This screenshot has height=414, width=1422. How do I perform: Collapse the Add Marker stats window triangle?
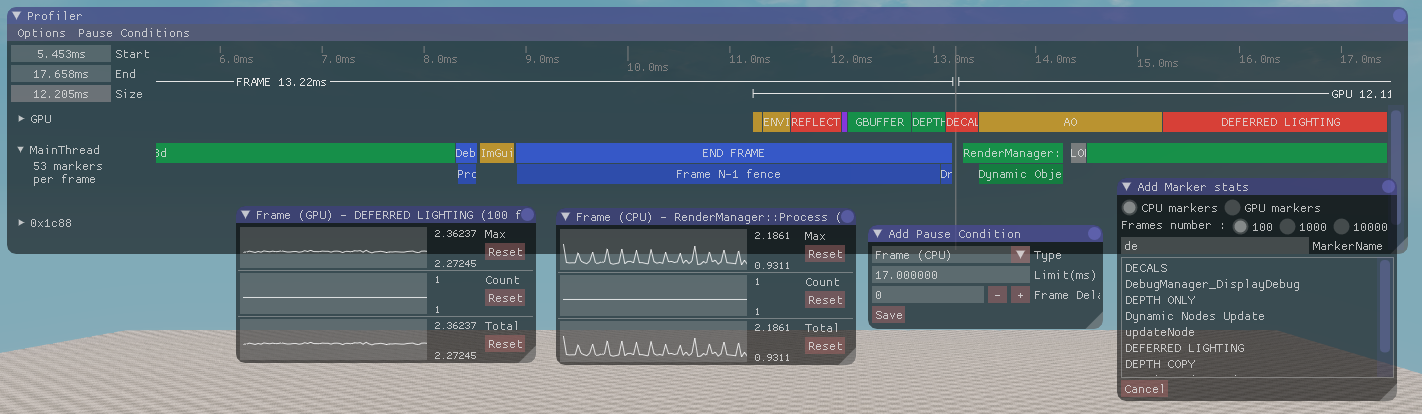[1126, 187]
